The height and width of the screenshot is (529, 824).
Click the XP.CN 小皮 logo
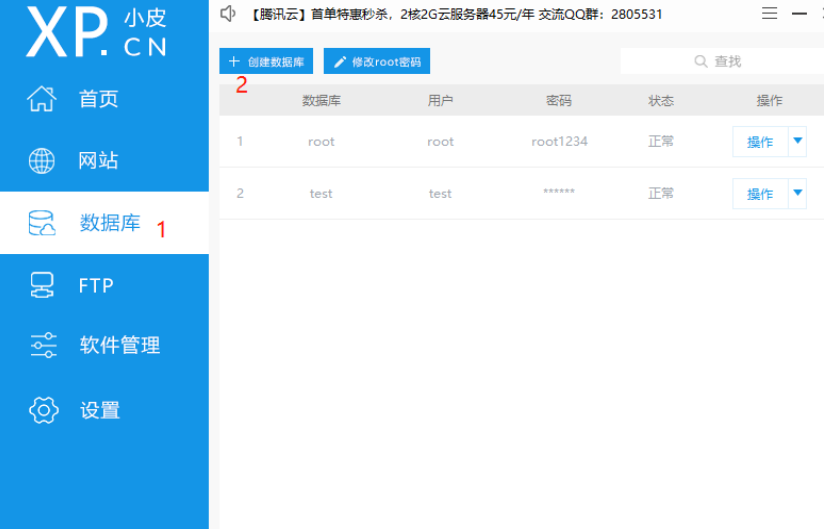tap(96, 33)
